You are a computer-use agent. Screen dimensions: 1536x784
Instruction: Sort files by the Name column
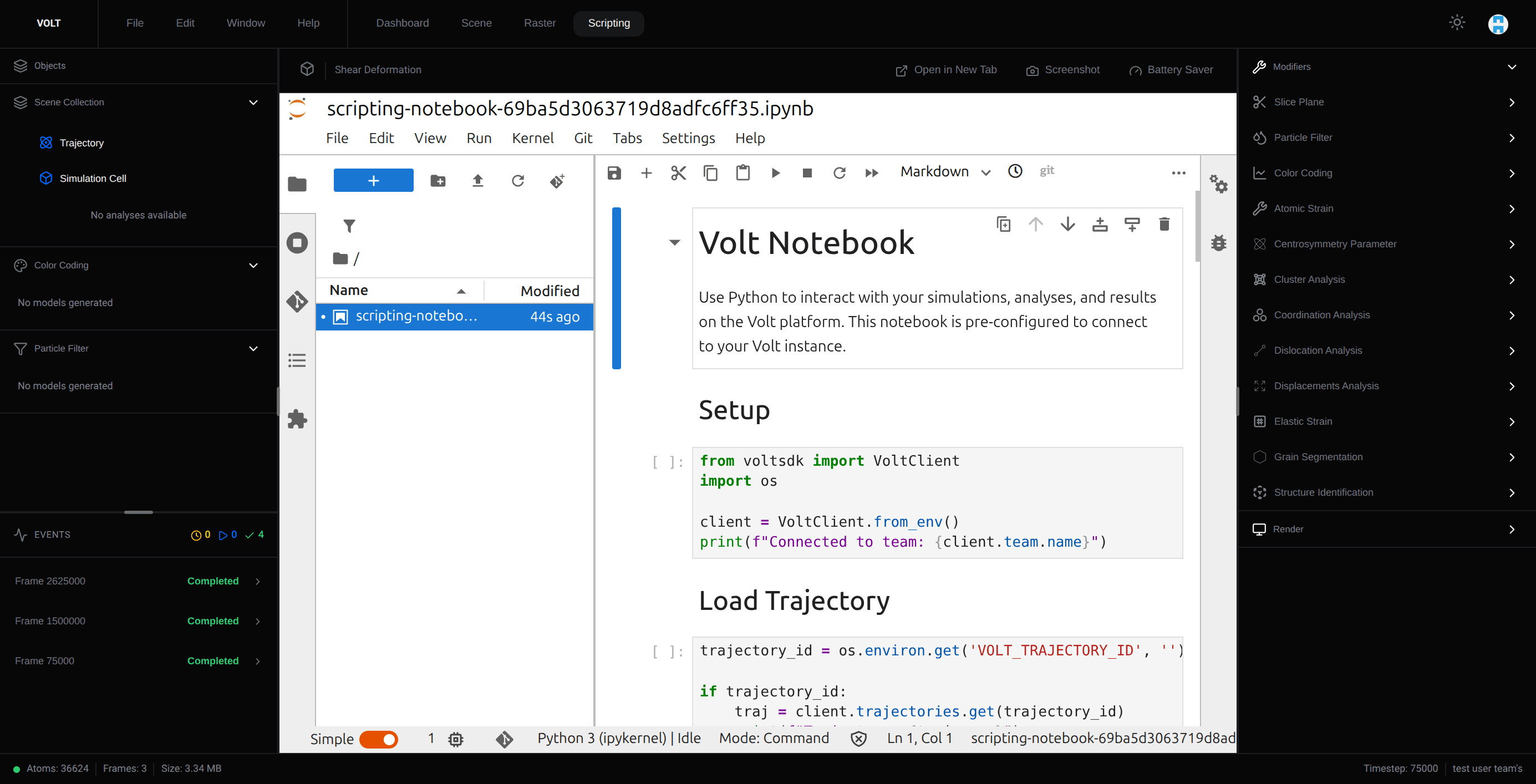pos(398,291)
